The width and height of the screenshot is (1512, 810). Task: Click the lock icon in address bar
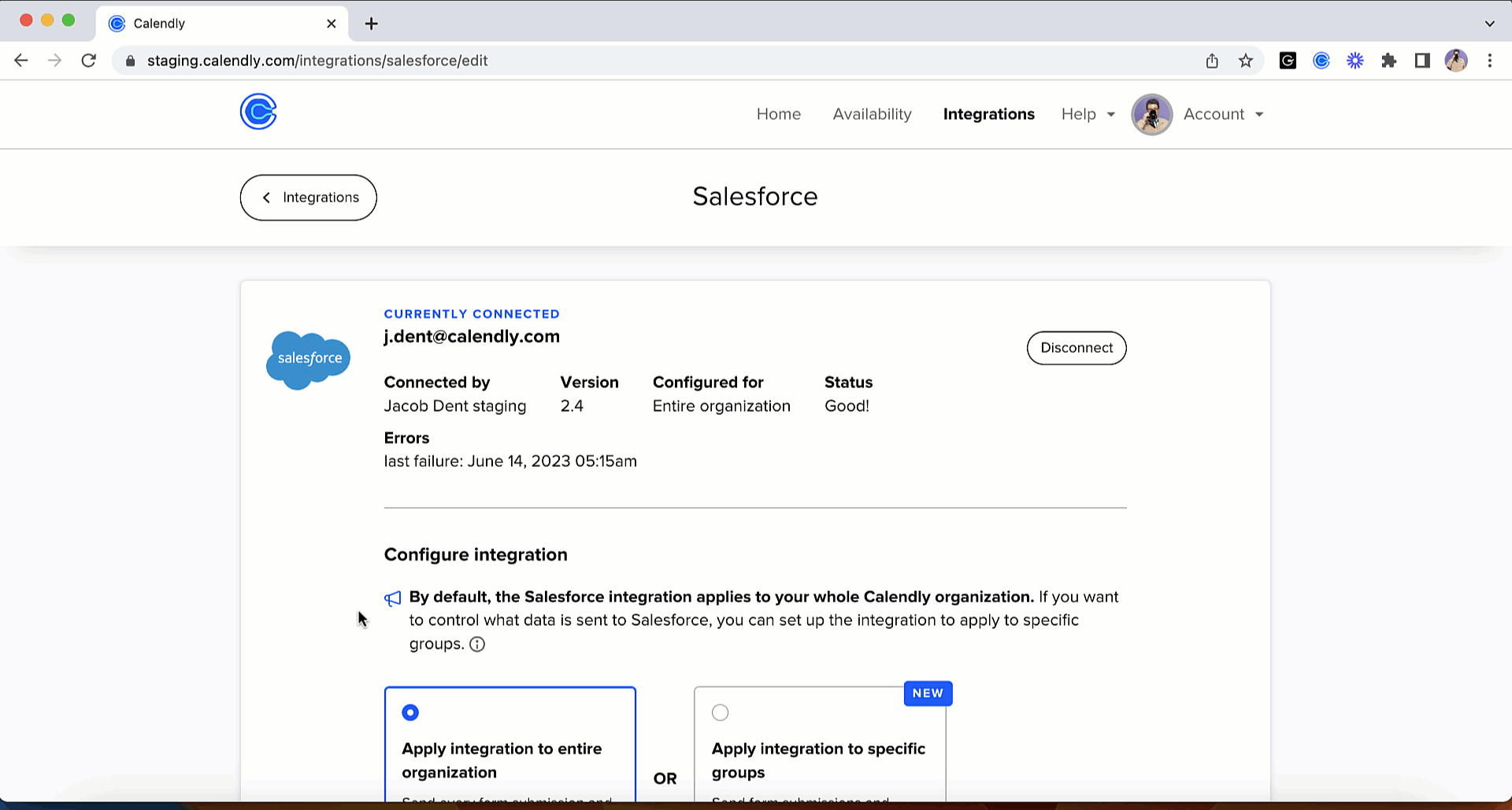pyautogui.click(x=131, y=61)
